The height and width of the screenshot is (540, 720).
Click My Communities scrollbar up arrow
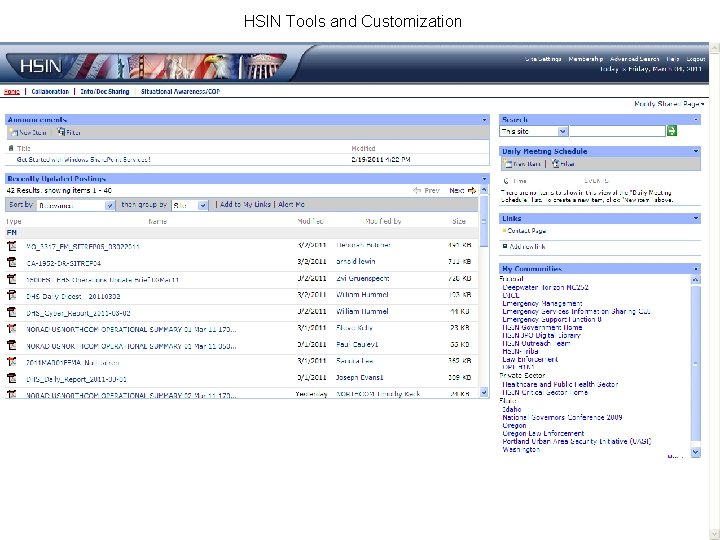pyautogui.click(x=696, y=279)
